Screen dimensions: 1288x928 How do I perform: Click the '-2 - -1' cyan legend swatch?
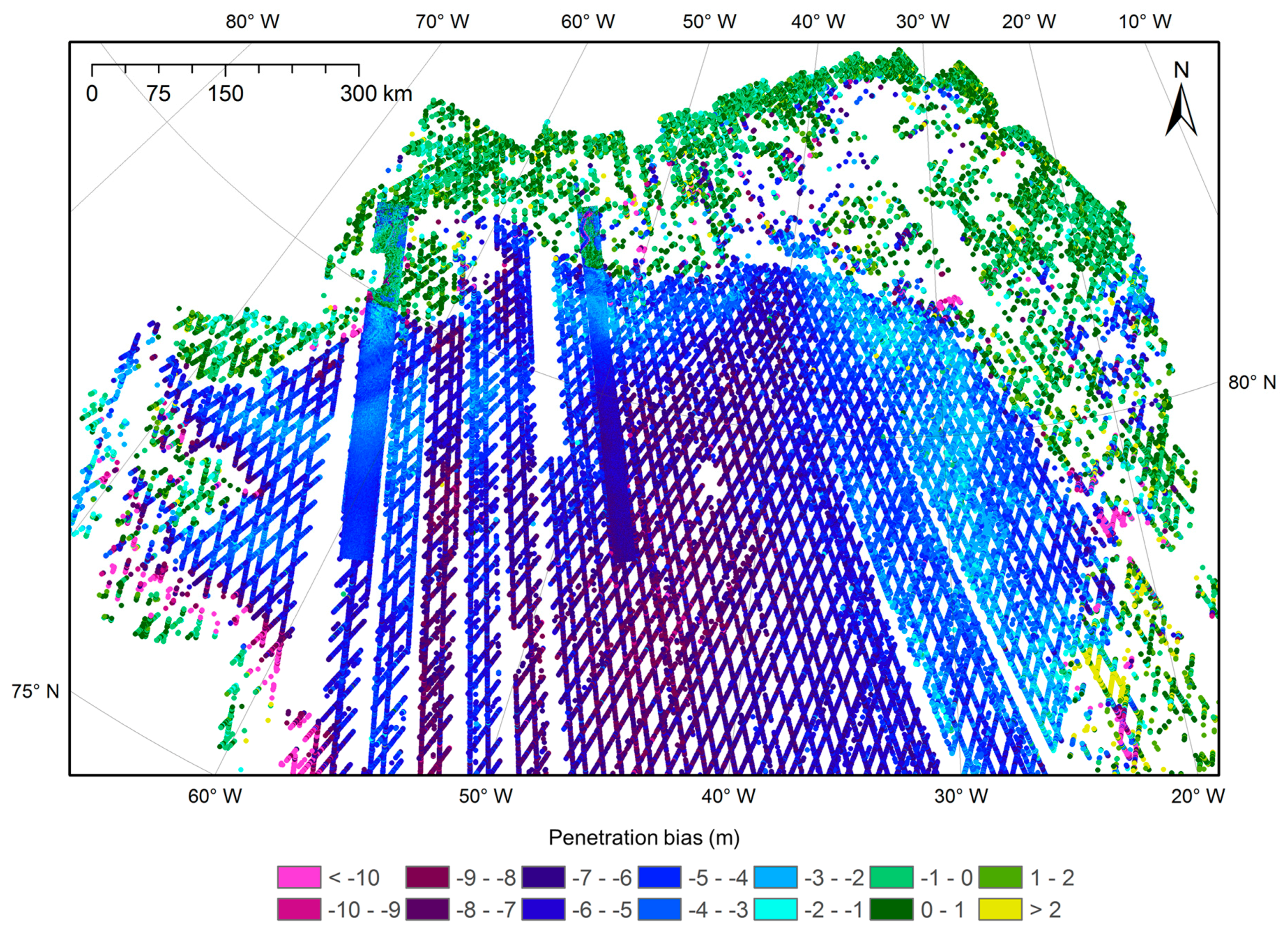pyautogui.click(x=776, y=909)
